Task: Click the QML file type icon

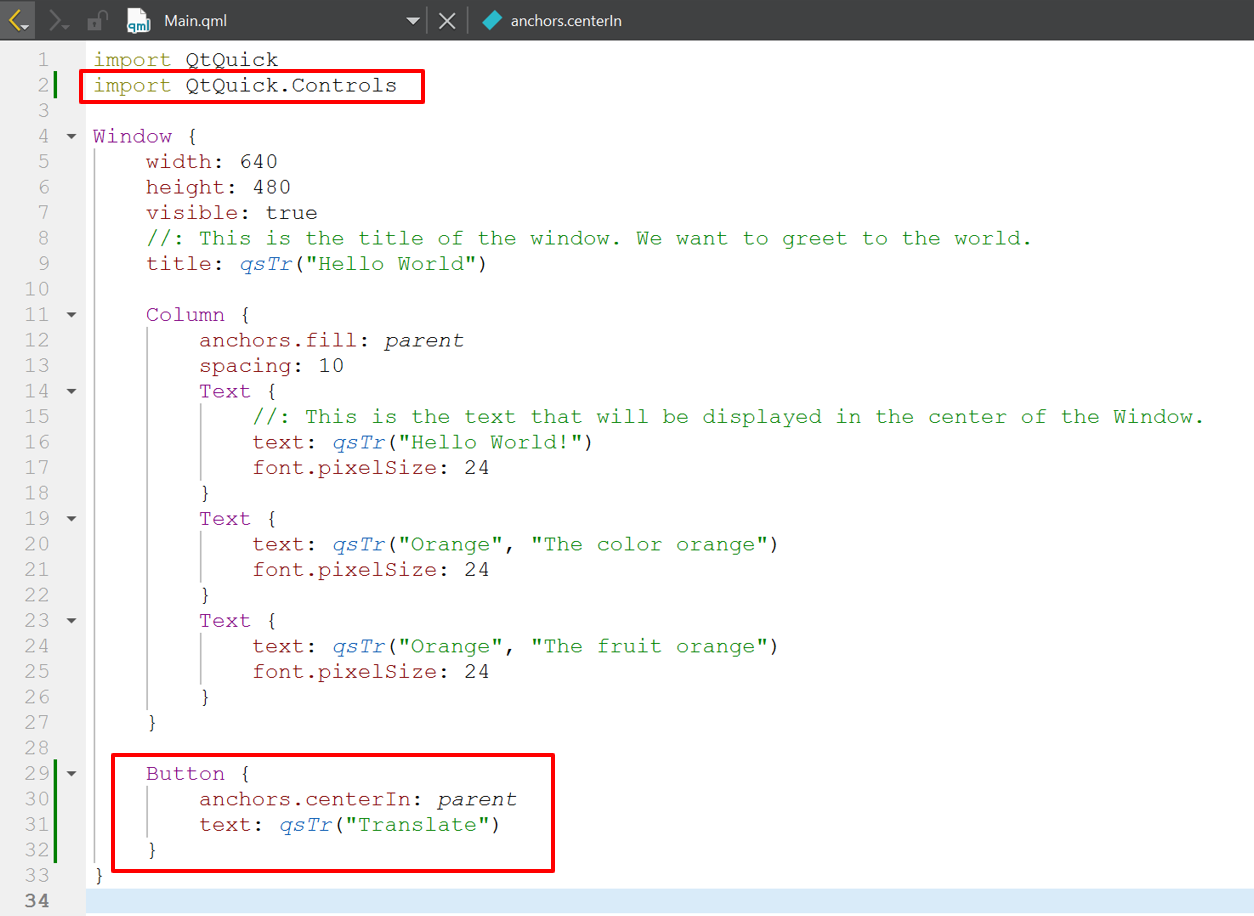Action: (x=139, y=21)
